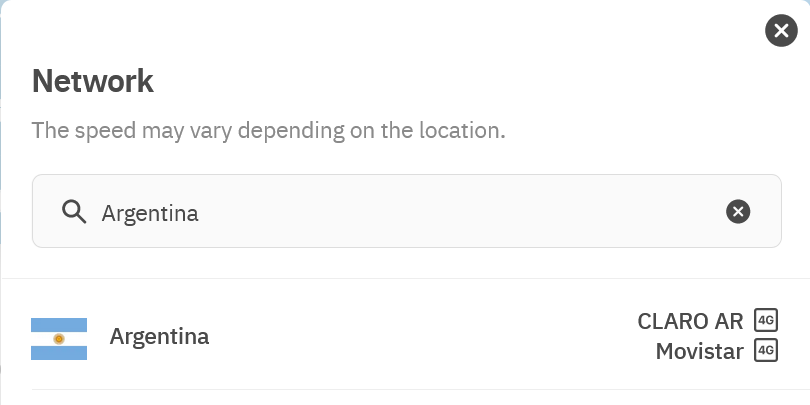810x405 pixels.
Task: Click the Network heading
Action: tap(93, 81)
